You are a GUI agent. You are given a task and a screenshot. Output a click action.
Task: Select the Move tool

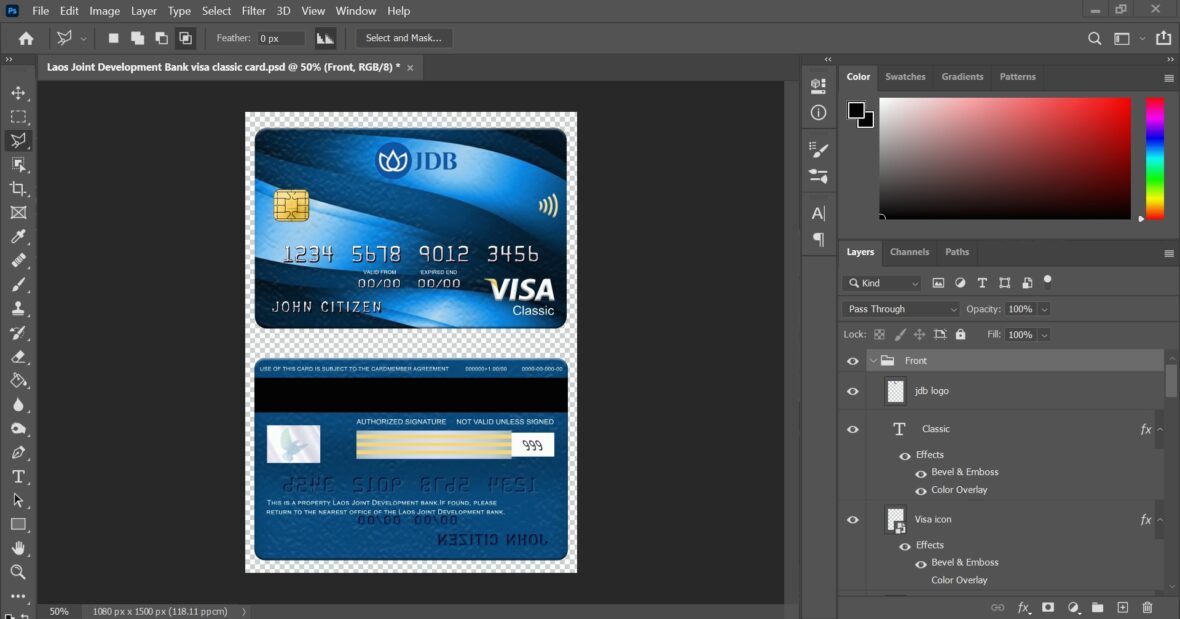pyautogui.click(x=18, y=93)
